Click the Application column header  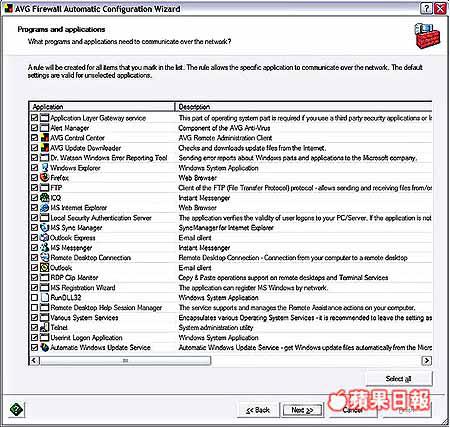pyautogui.click(x=102, y=107)
